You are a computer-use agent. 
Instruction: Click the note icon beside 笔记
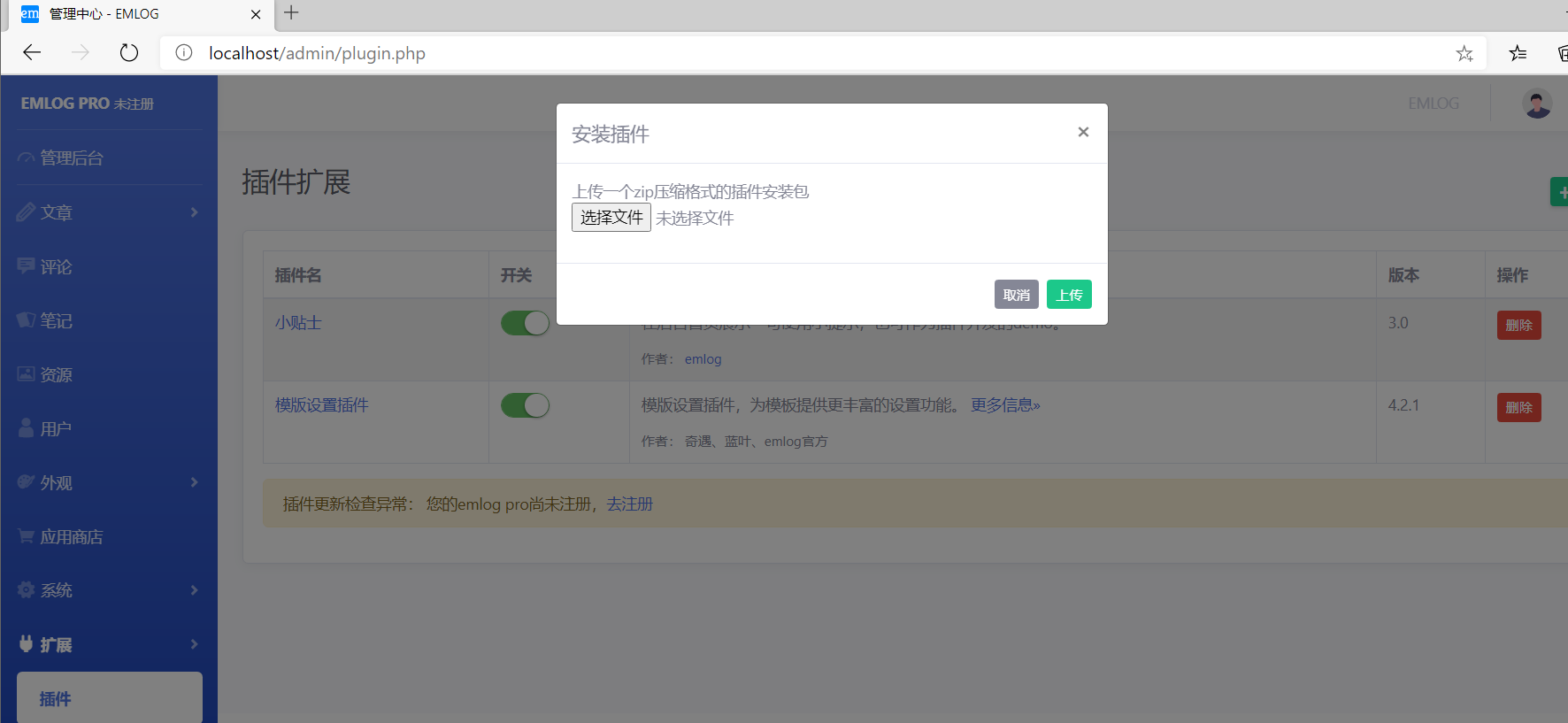tap(26, 319)
